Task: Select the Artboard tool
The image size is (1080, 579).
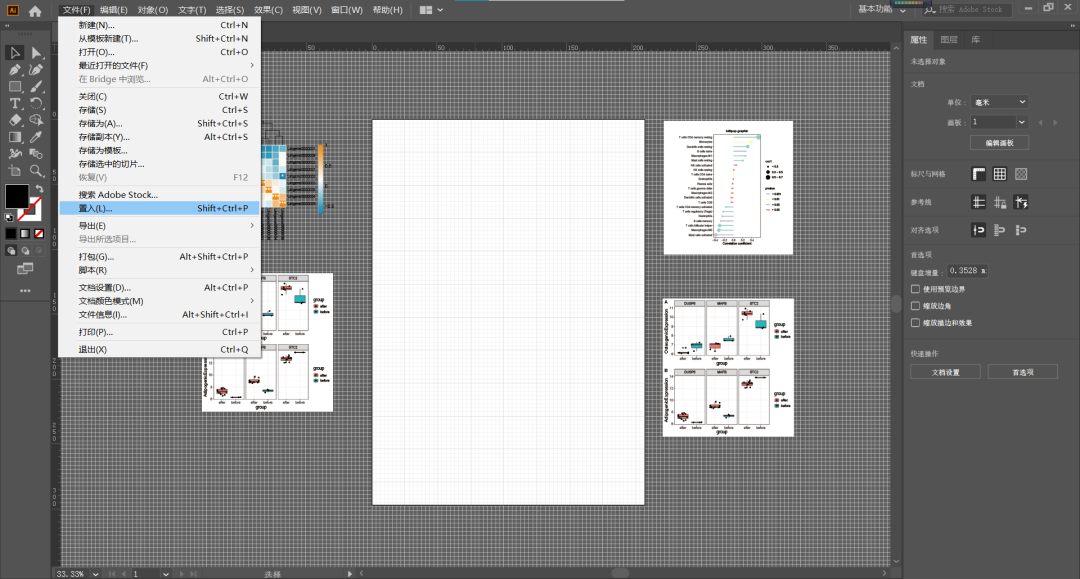Action: pyautogui.click(x=14, y=171)
